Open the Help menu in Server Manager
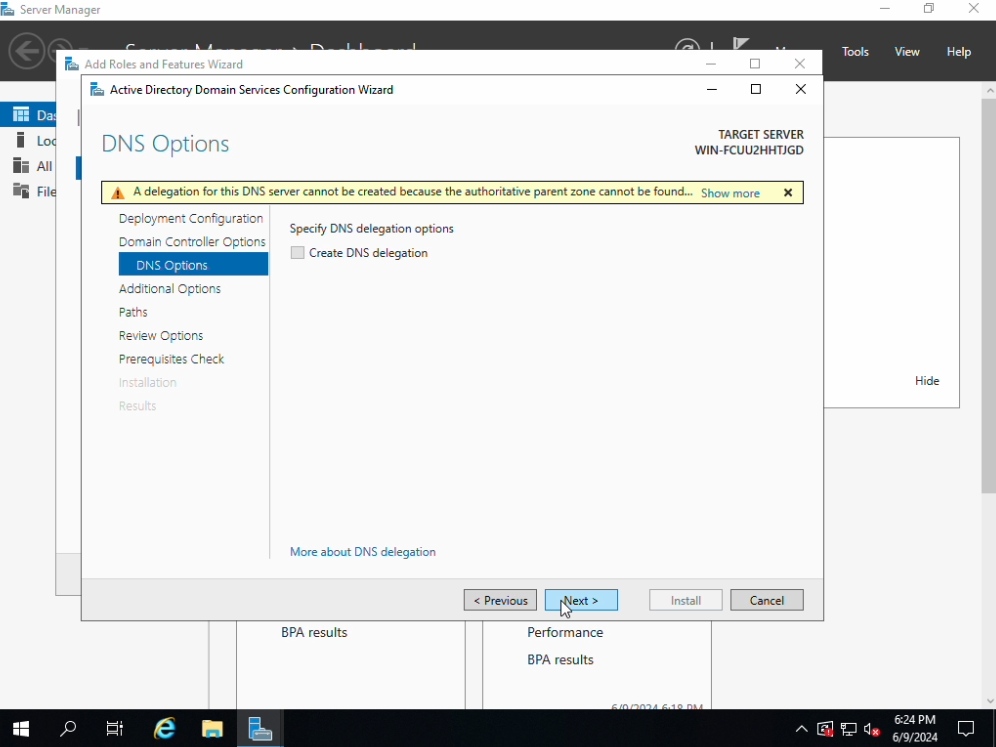Screen dimensions: 996x747 coord(959,52)
